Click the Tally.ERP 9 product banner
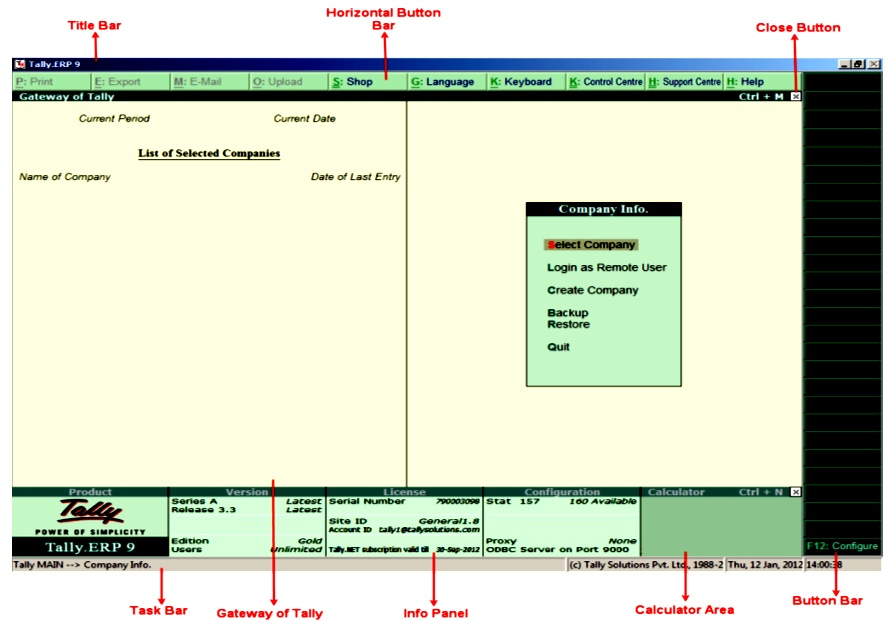 [x=90, y=547]
